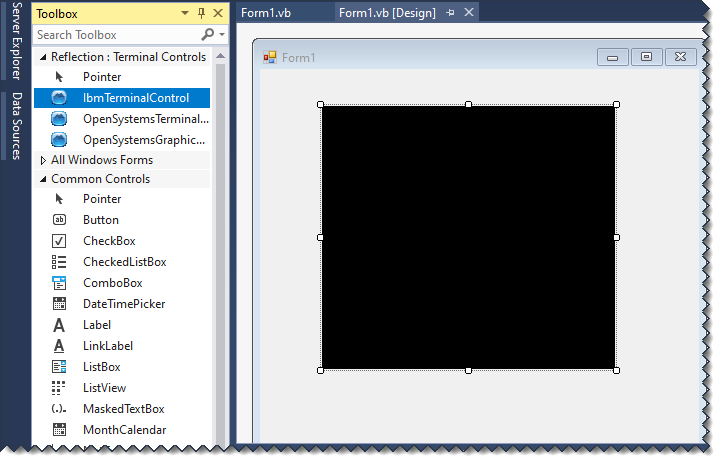Image resolution: width=721 pixels, height=464 pixels.
Task: Choose the OpenSystemsTerminal control icon
Action: 59,119
